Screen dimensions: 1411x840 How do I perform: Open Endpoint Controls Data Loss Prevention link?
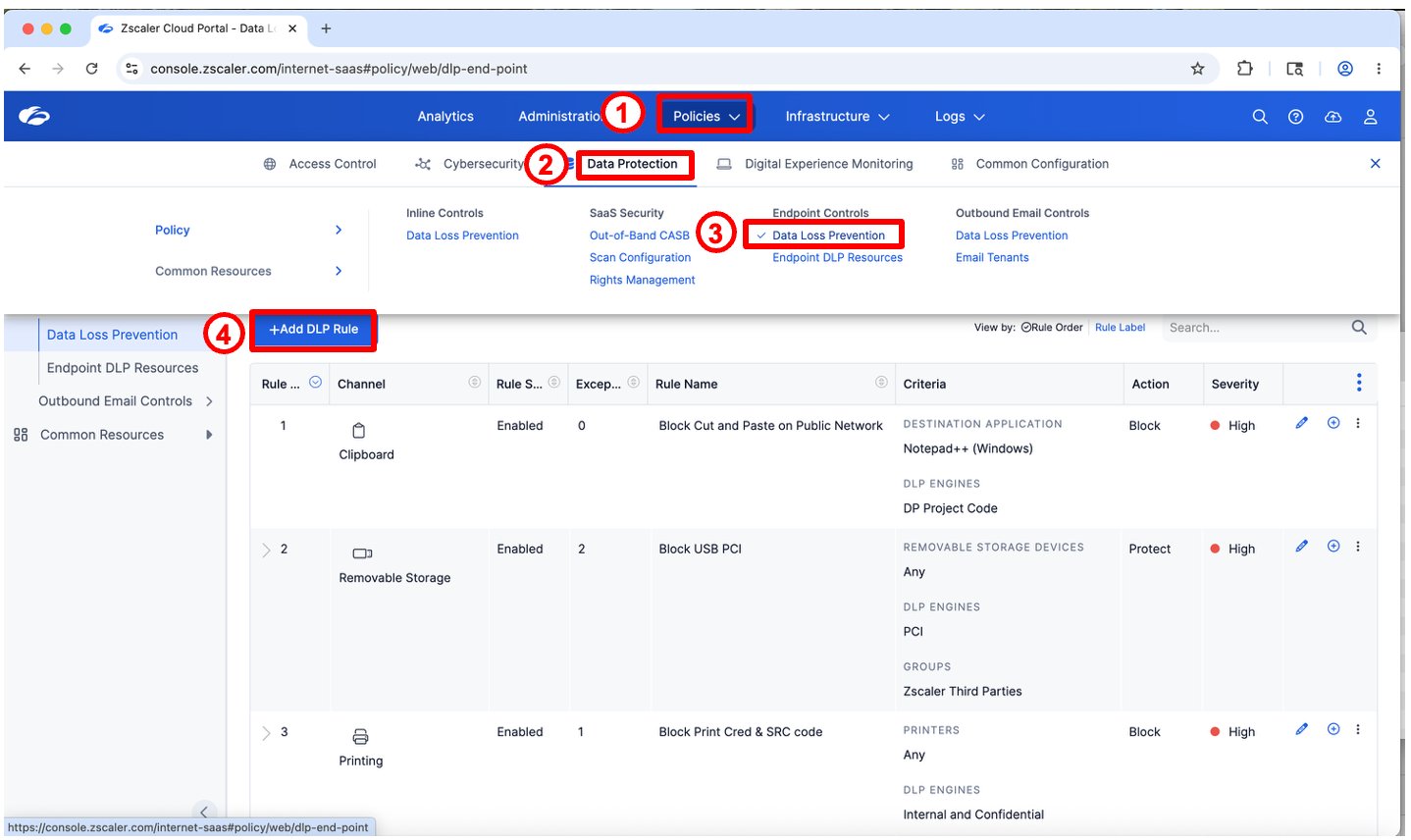pos(828,236)
